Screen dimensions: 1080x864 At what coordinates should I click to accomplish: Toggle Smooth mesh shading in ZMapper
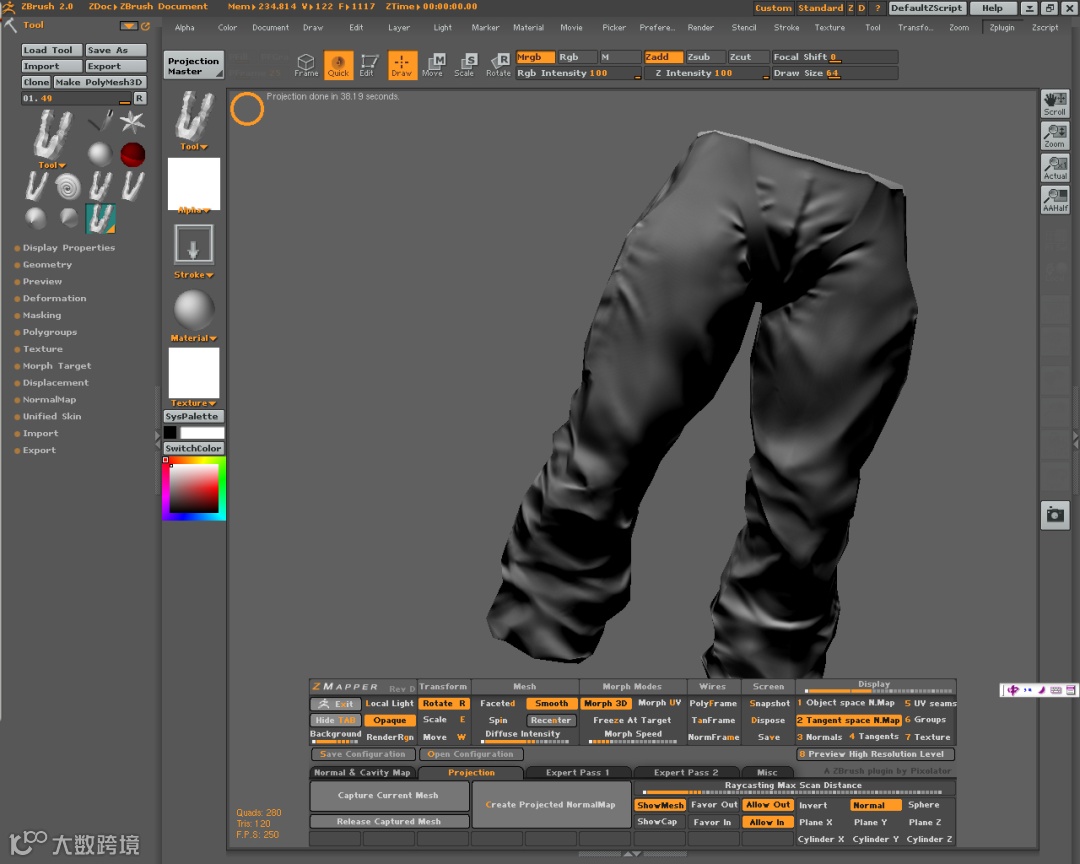point(551,703)
